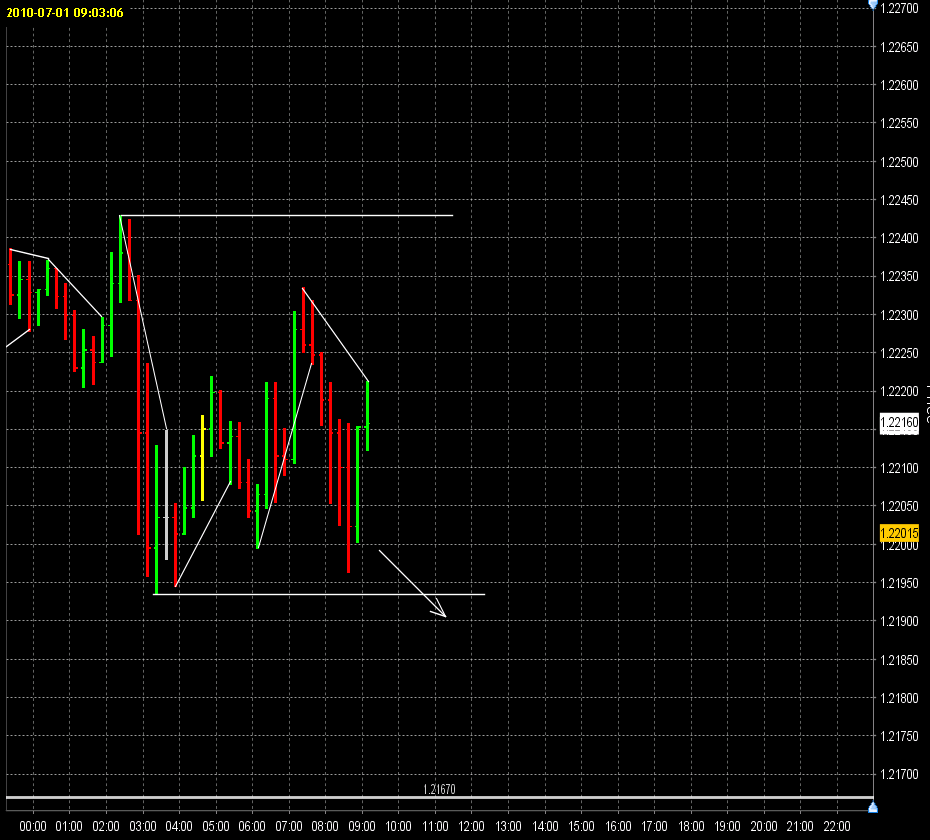This screenshot has width=930, height=840.
Task: Click the 1.21950 price axis label
Action: pyautogui.click(x=900, y=583)
